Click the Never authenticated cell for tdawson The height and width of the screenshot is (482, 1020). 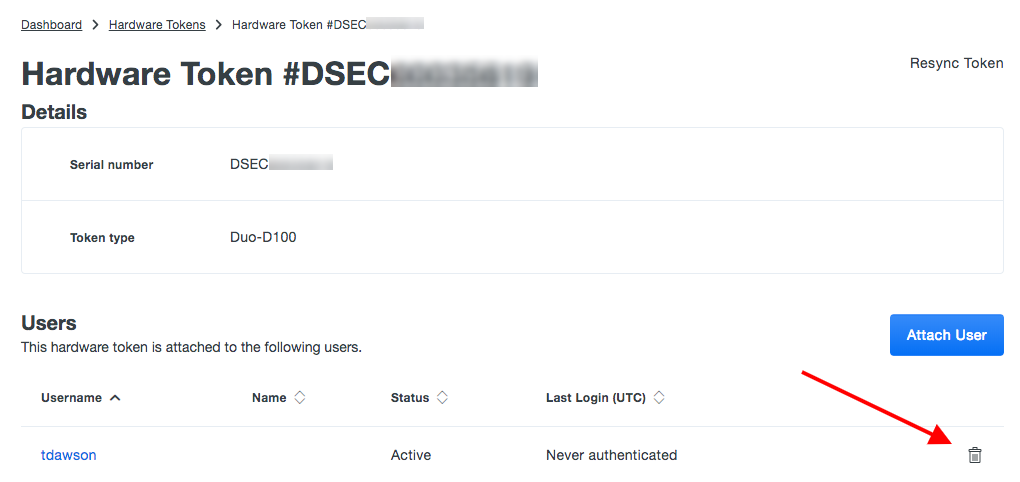point(611,455)
